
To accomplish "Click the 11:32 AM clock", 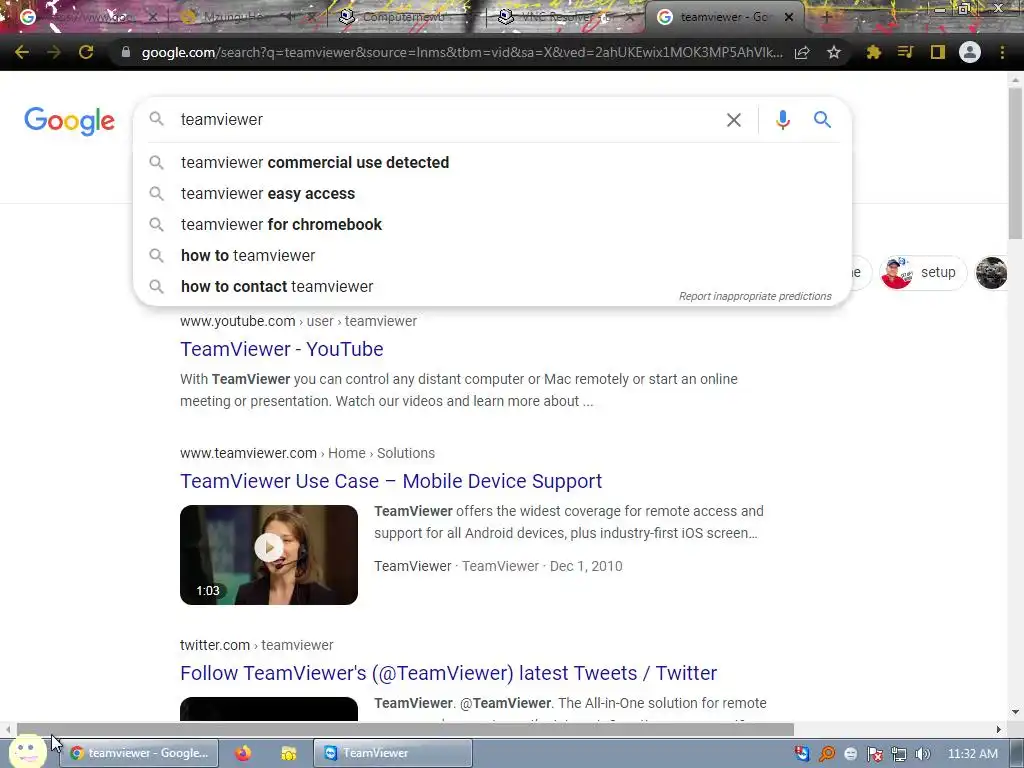I will pos(972,754).
